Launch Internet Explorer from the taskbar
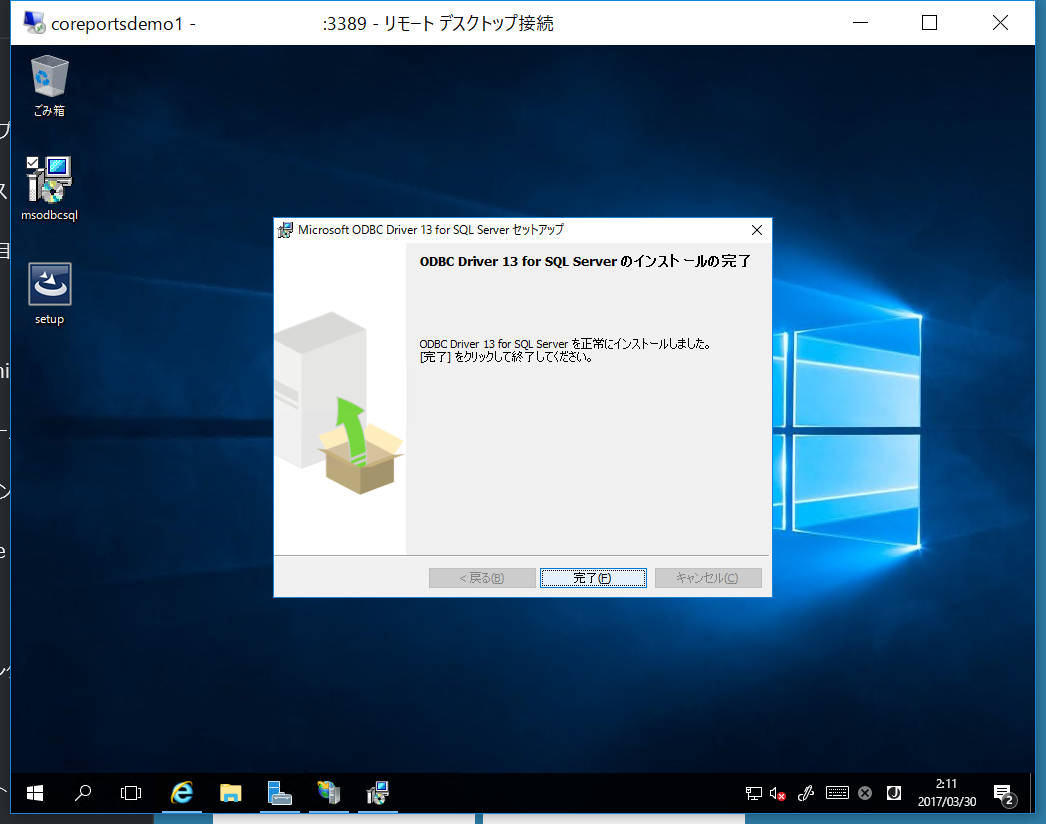Viewport: 1046px width, 824px height. tap(181, 793)
